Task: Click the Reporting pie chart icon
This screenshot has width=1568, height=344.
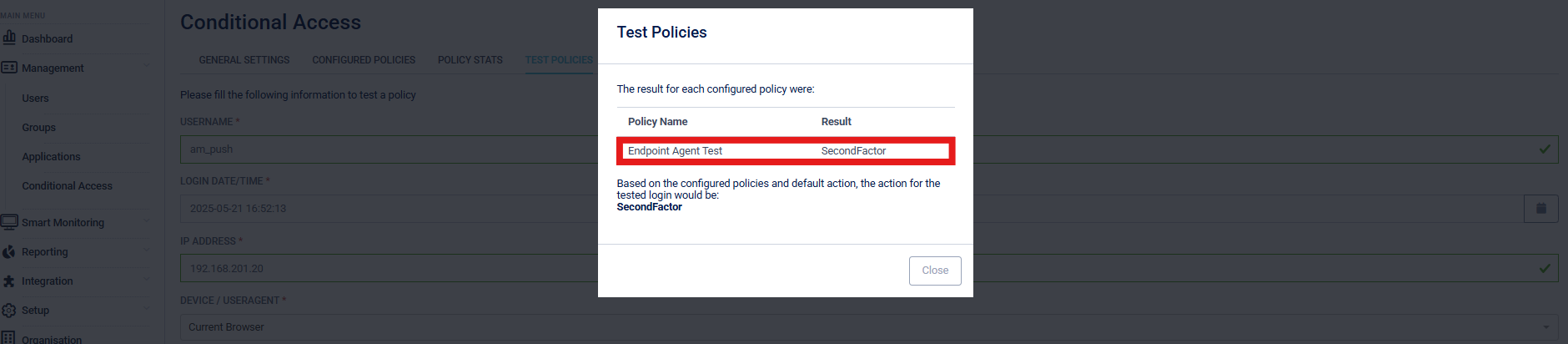Action: 9,251
